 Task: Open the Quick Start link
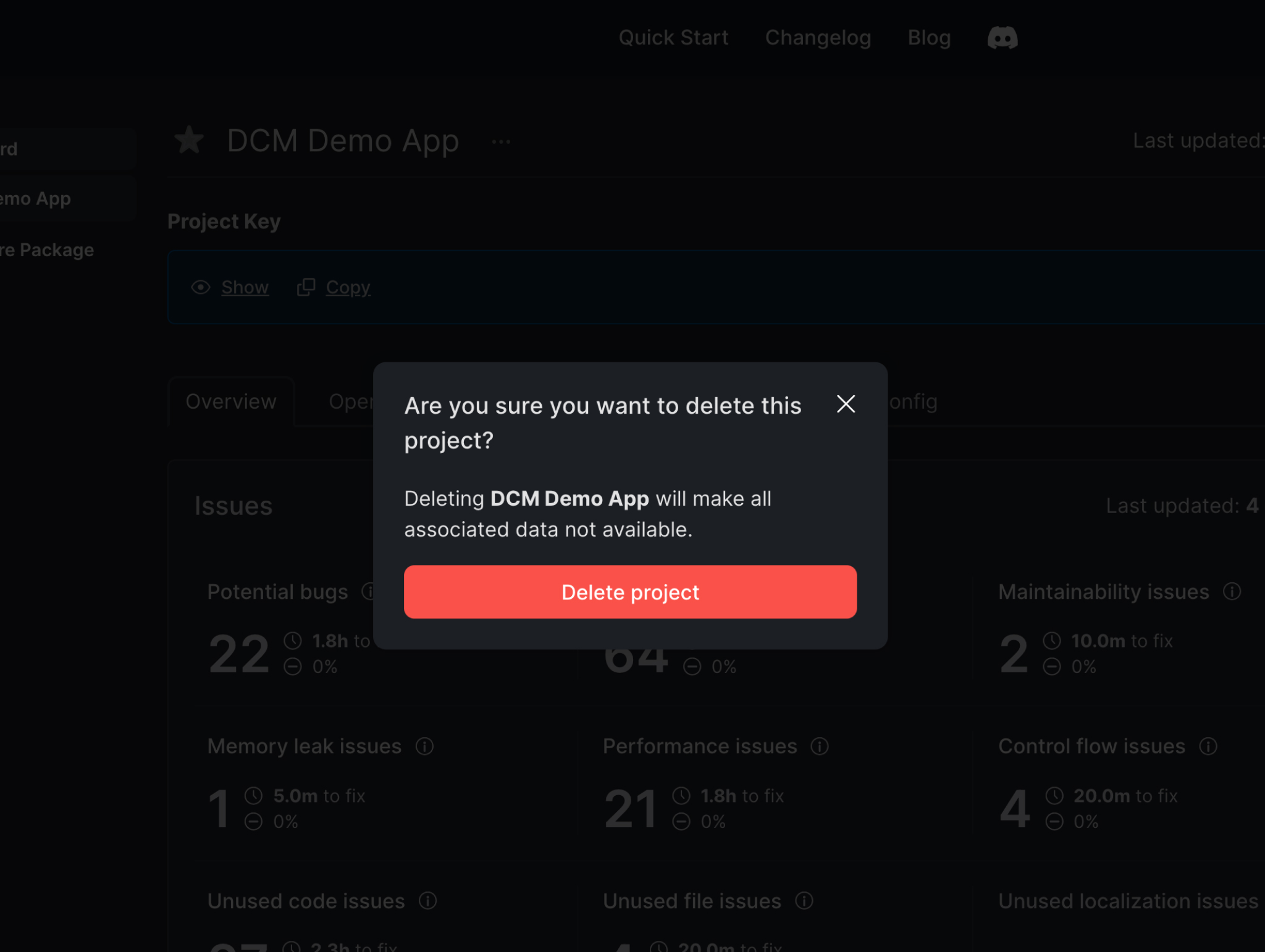click(x=673, y=38)
